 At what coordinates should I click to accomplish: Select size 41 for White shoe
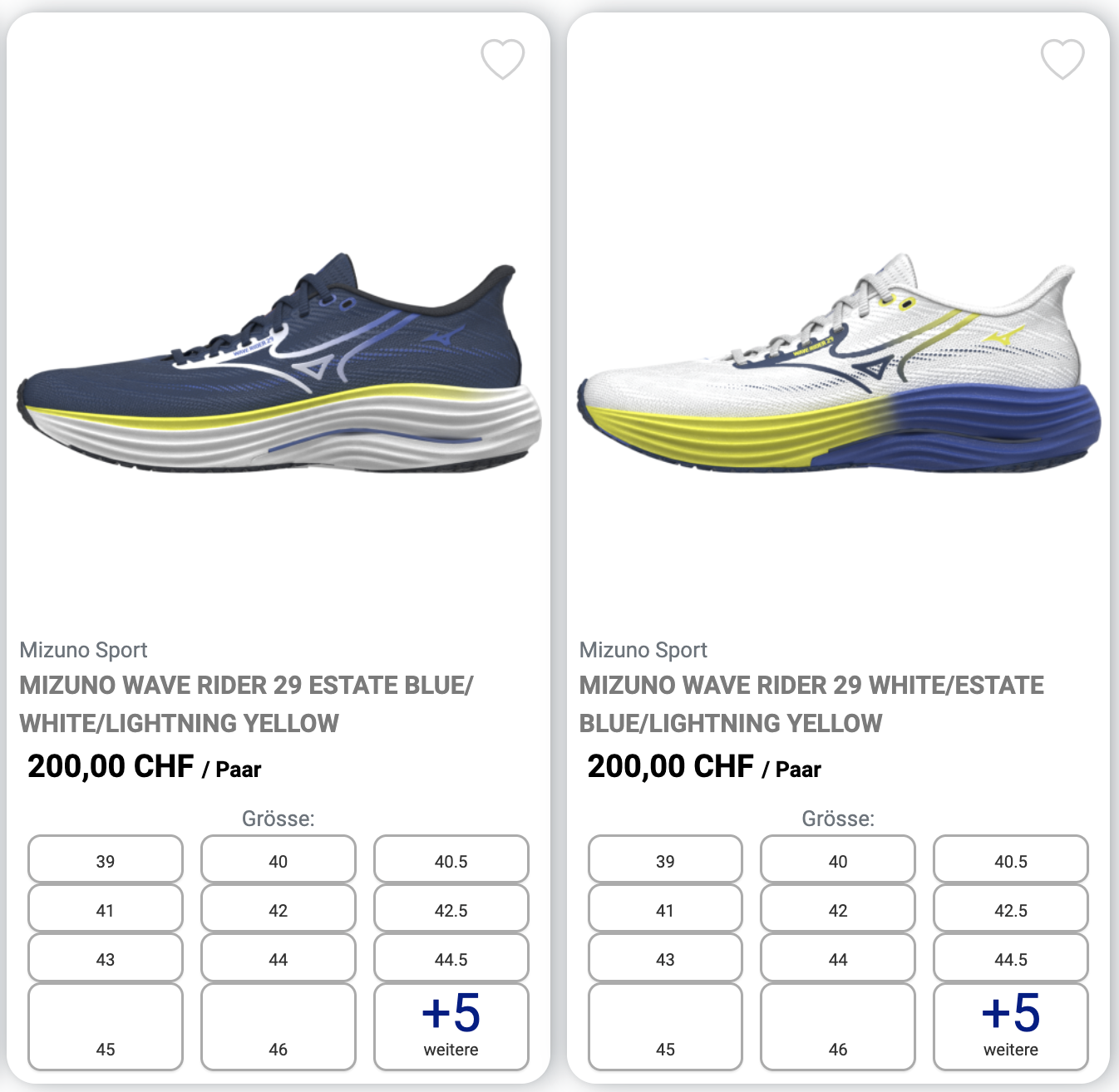click(665, 908)
